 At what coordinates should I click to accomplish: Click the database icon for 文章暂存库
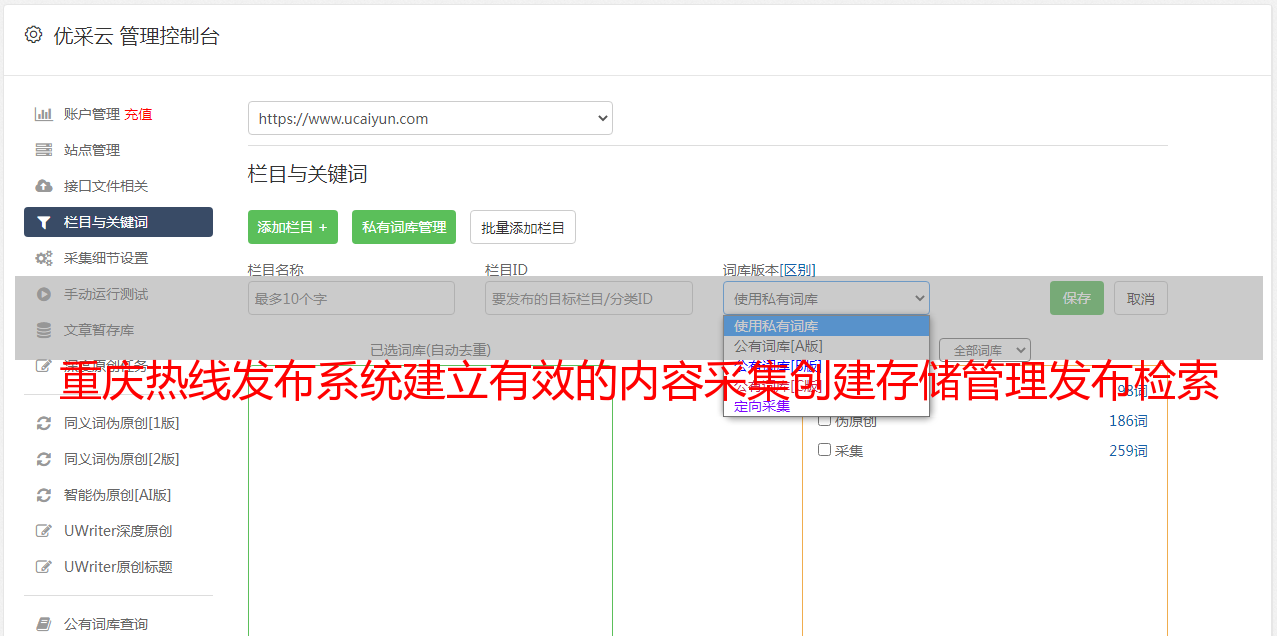click(x=43, y=330)
